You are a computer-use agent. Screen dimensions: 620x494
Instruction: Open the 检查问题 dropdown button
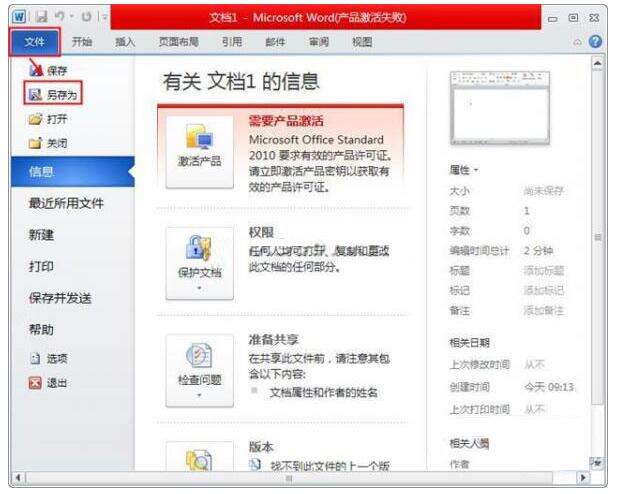(x=200, y=371)
